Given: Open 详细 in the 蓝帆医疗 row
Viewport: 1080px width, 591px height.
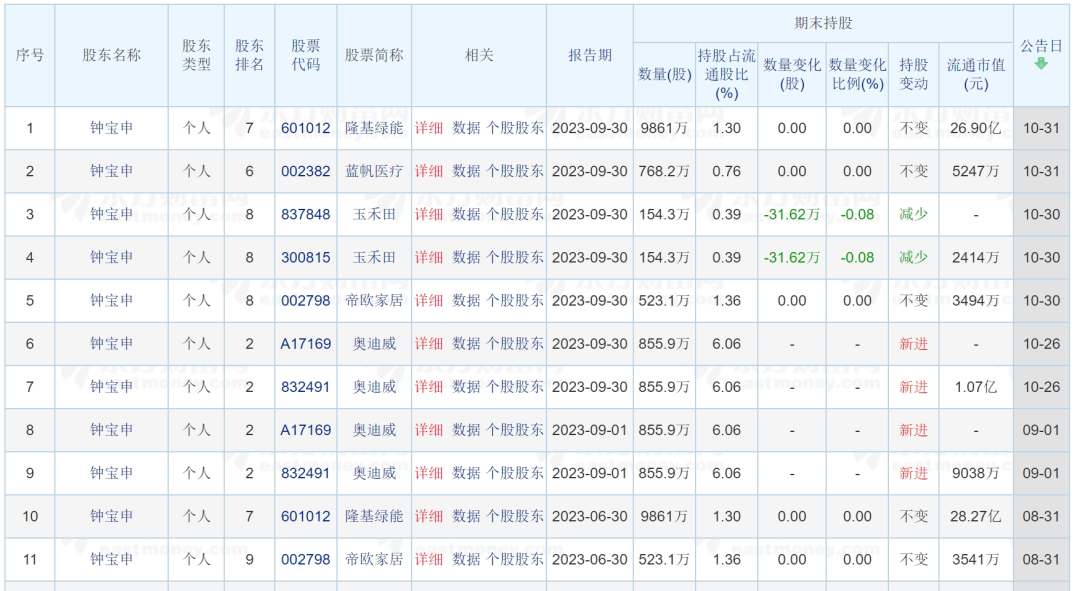Looking at the screenshot, I should click(x=429, y=171).
